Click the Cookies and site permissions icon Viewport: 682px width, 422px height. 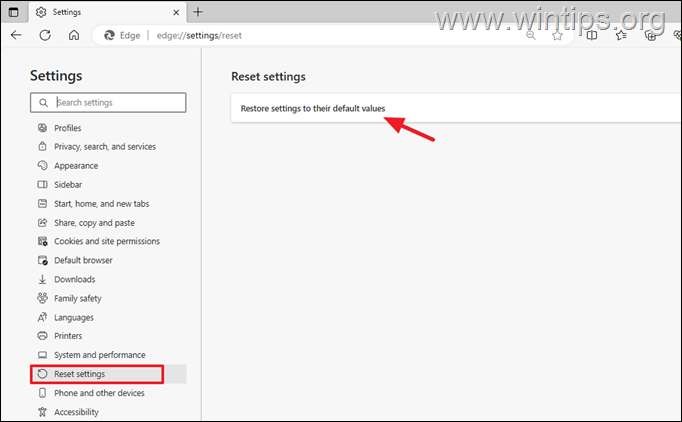tap(42, 241)
